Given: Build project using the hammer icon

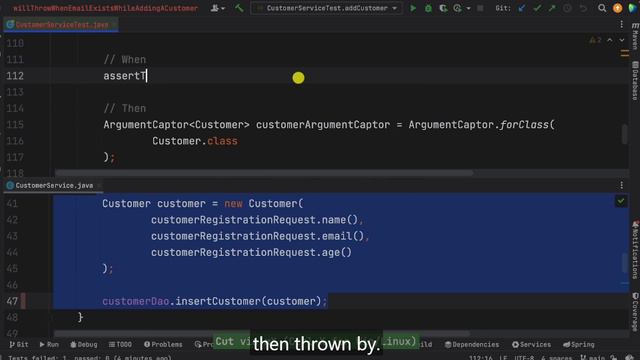Looking at the screenshot, I should tap(239, 8).
